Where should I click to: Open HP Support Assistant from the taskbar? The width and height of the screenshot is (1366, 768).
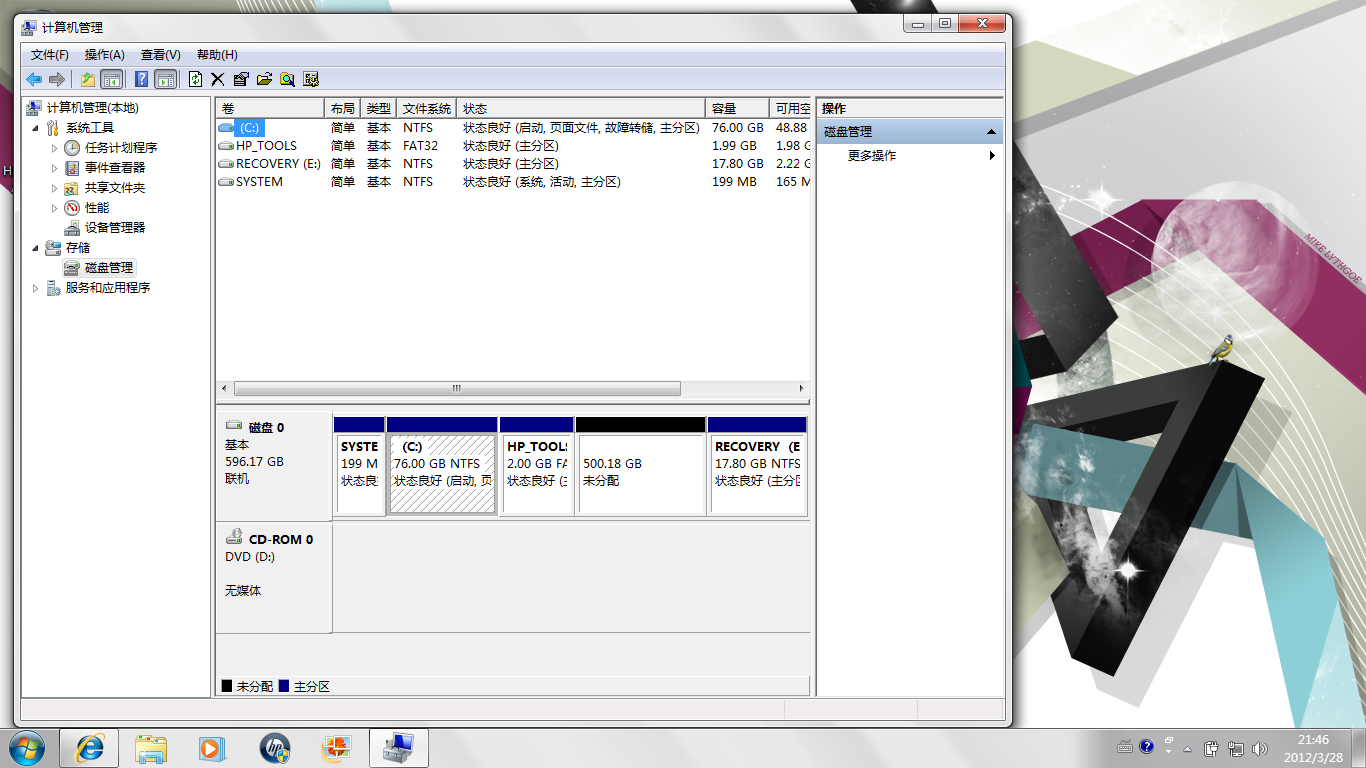[x=274, y=747]
